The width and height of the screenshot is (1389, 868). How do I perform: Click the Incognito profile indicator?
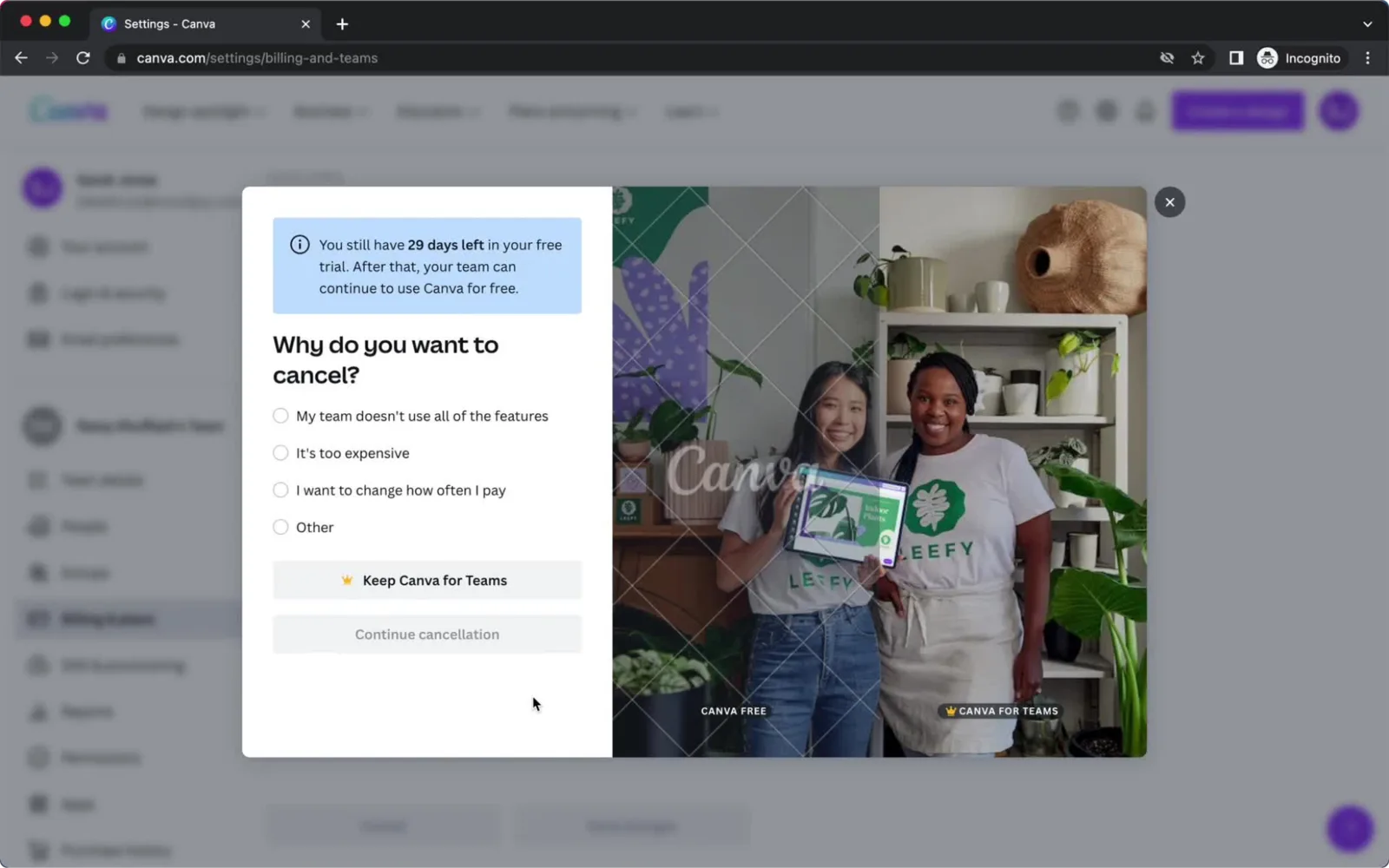[x=1300, y=58]
